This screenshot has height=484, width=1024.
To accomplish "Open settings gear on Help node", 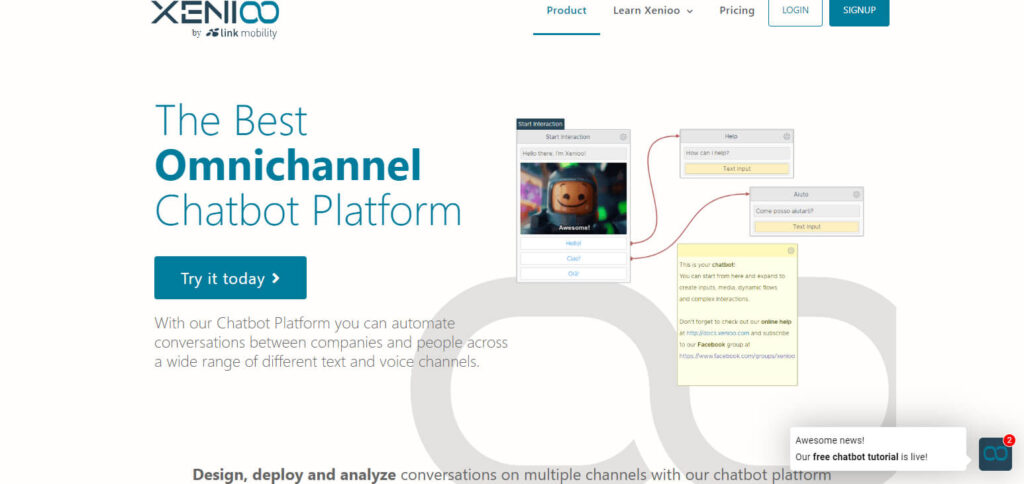I will 786,137.
